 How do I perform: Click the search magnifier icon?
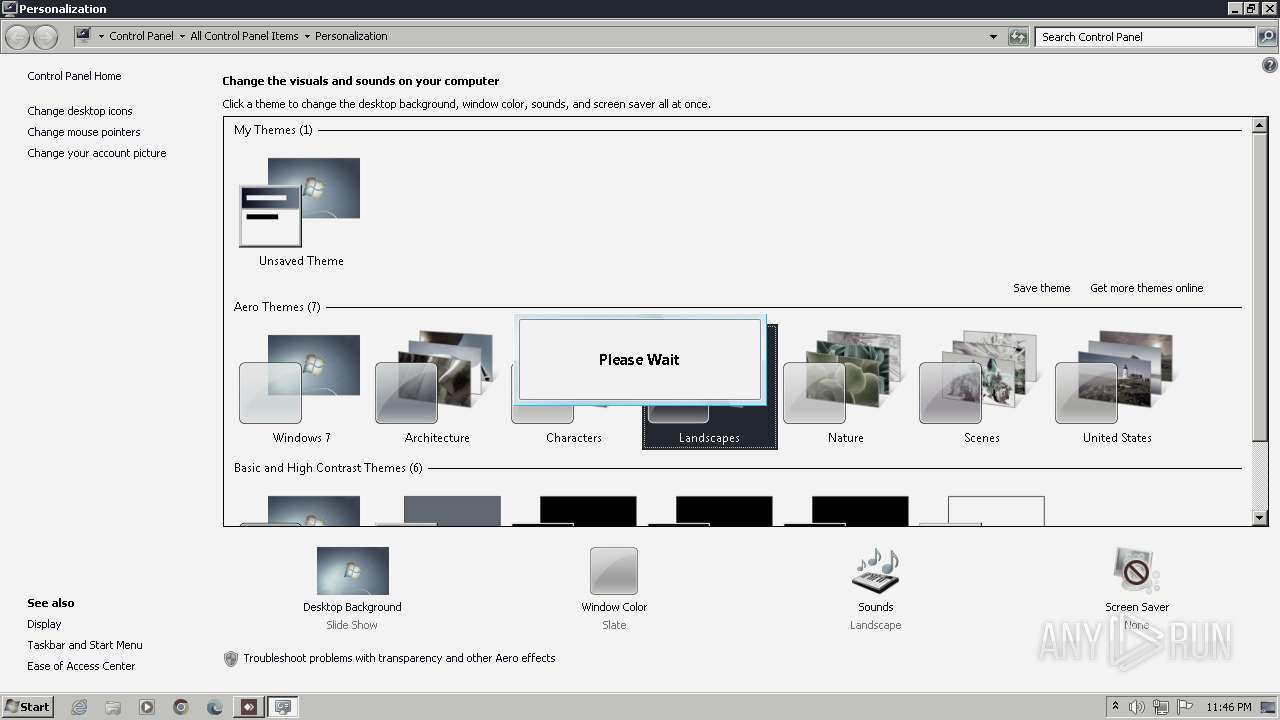1267,37
